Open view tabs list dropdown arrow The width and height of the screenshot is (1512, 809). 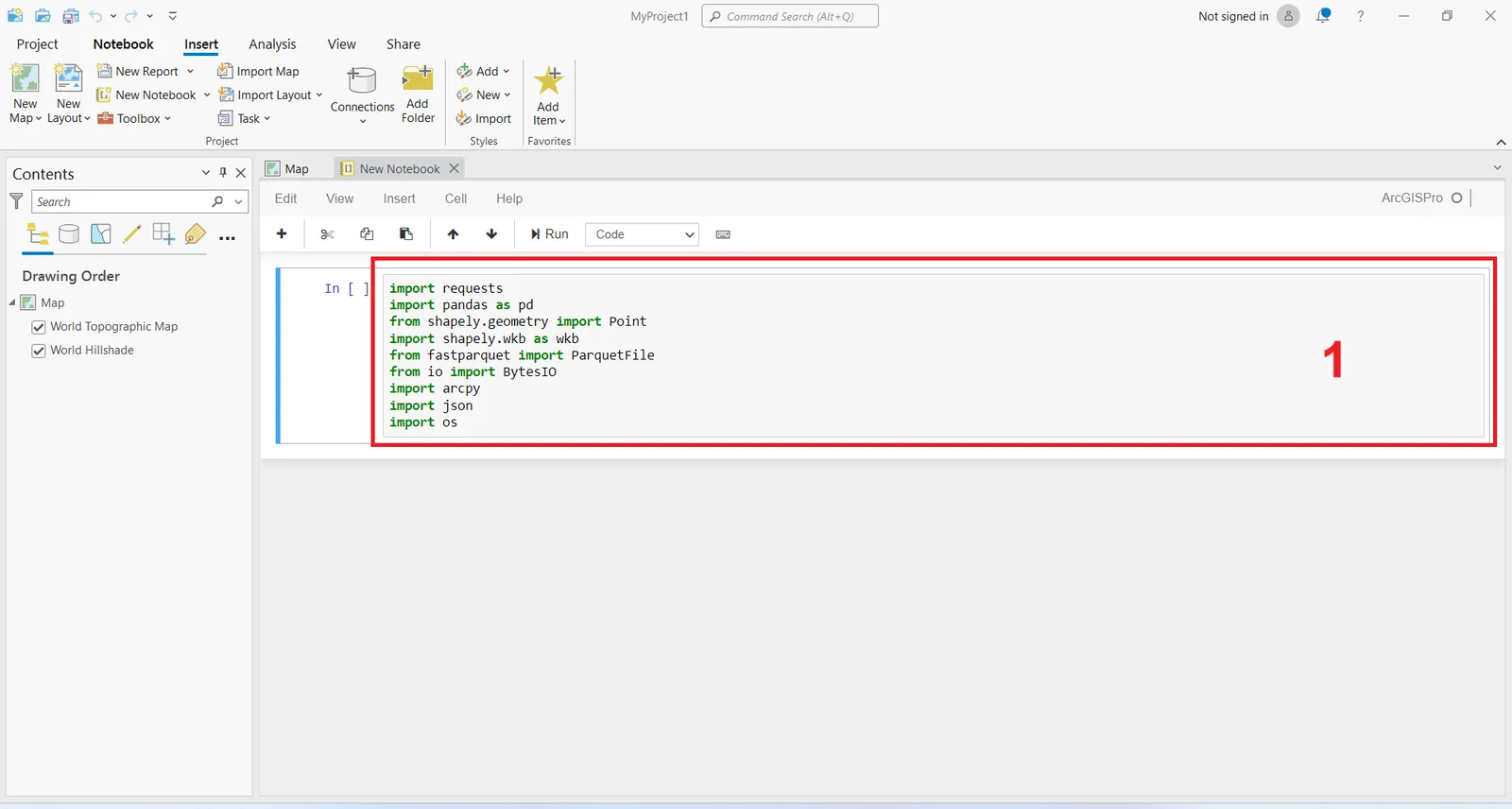tap(1497, 167)
